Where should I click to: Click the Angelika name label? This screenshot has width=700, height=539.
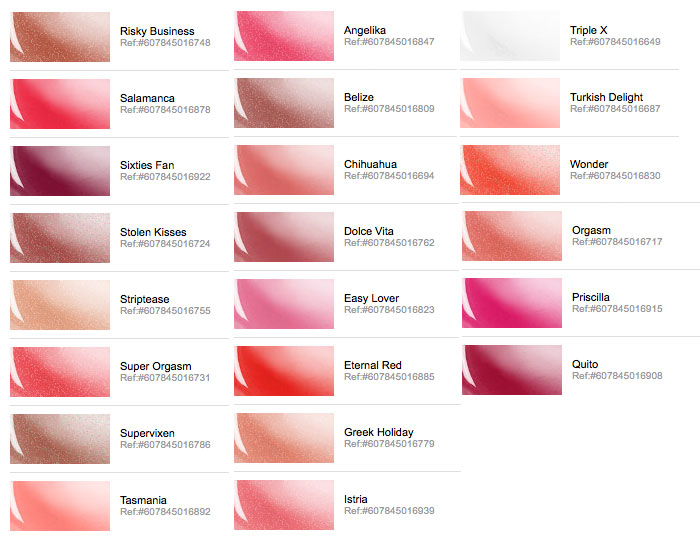point(365,30)
